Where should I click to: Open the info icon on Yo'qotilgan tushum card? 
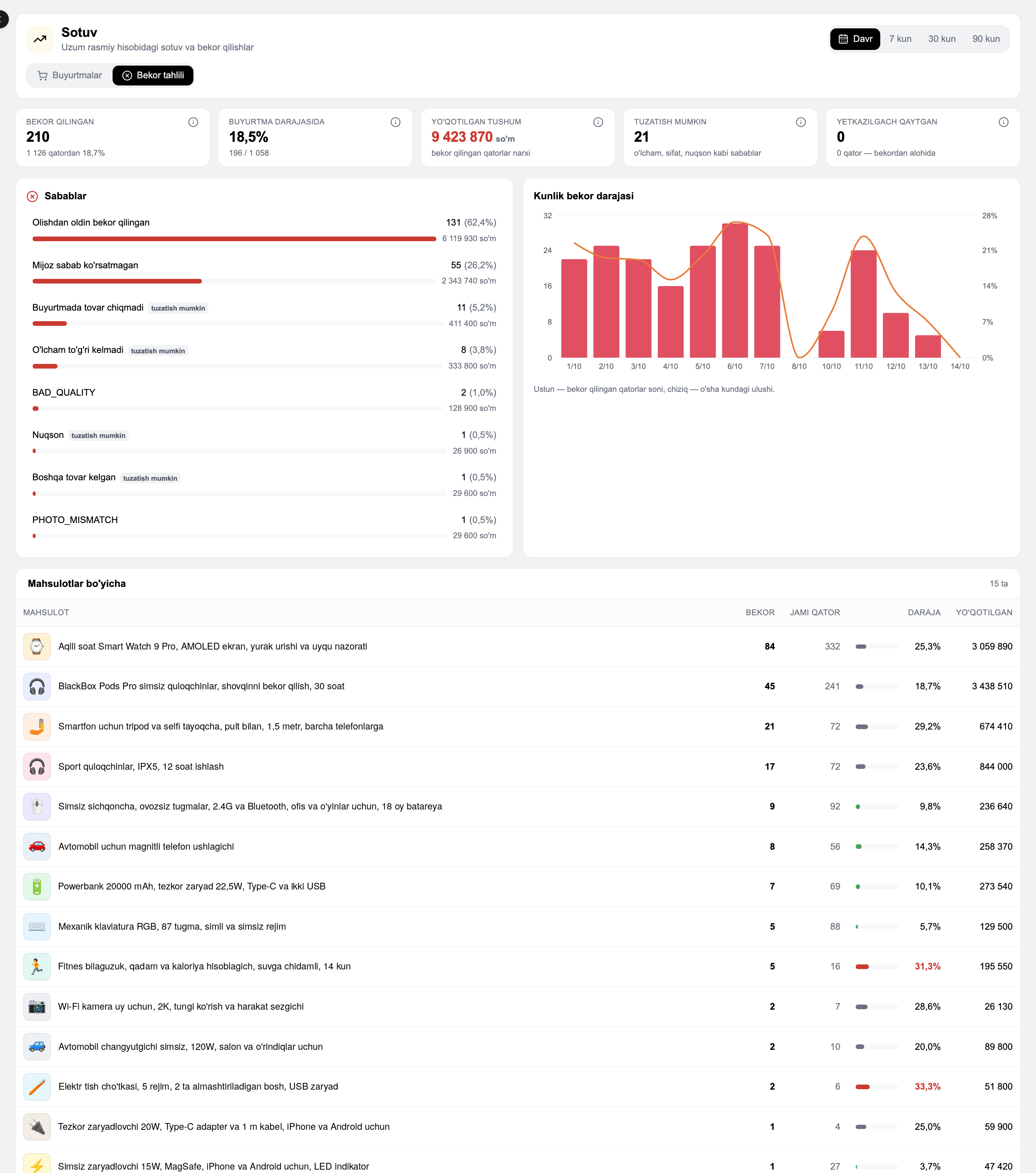coord(598,122)
